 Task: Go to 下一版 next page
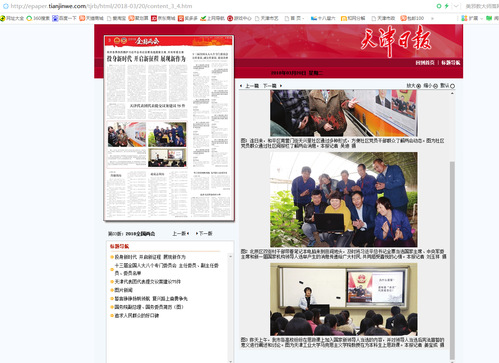(204, 233)
